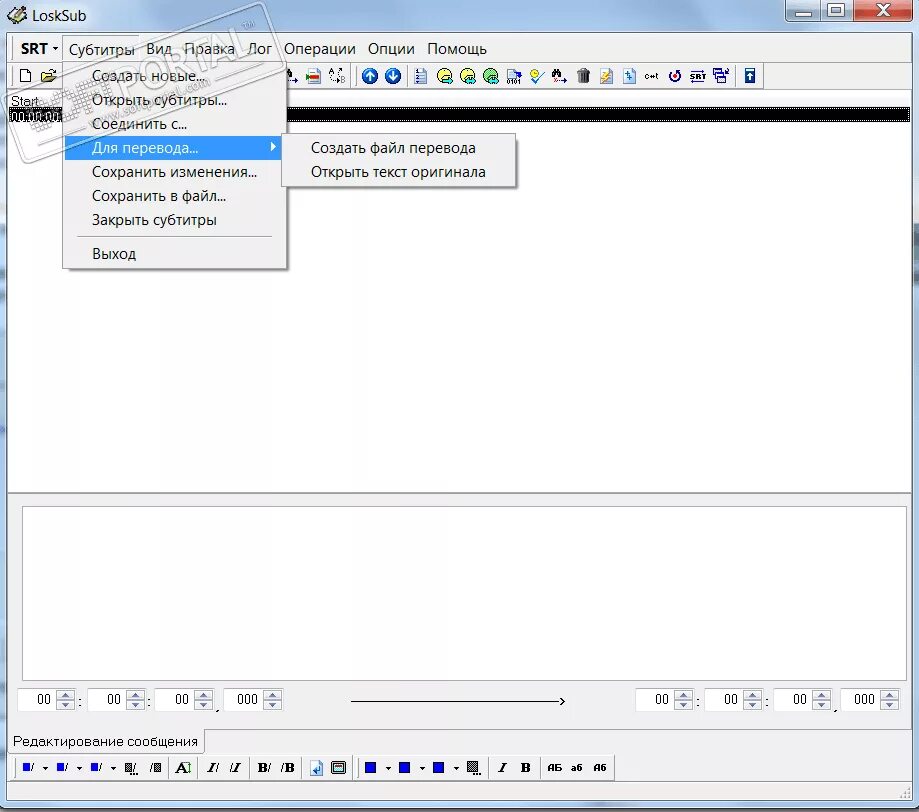Click the slashed dotted gray custom color swatch
Image resolution: width=919 pixels, height=812 pixels.
tap(131, 768)
